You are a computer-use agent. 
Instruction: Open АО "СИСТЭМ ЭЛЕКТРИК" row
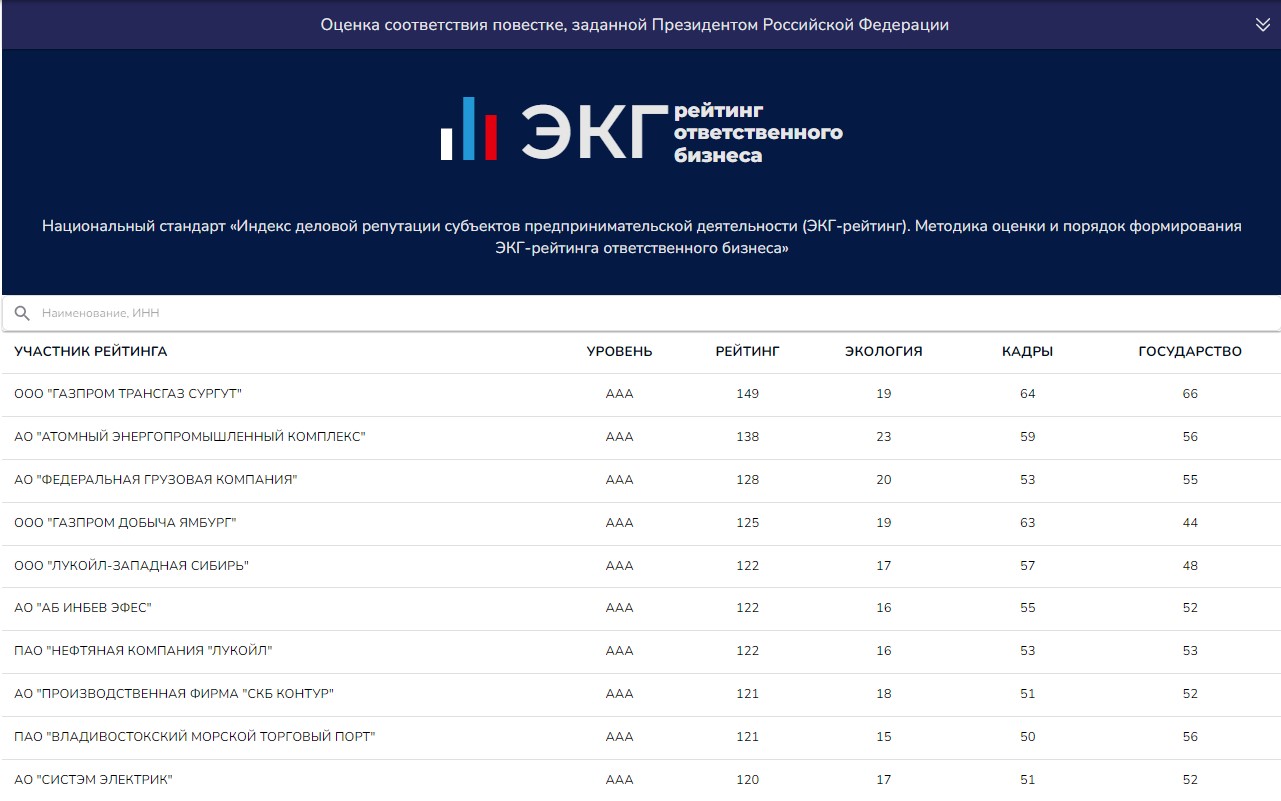point(641,780)
